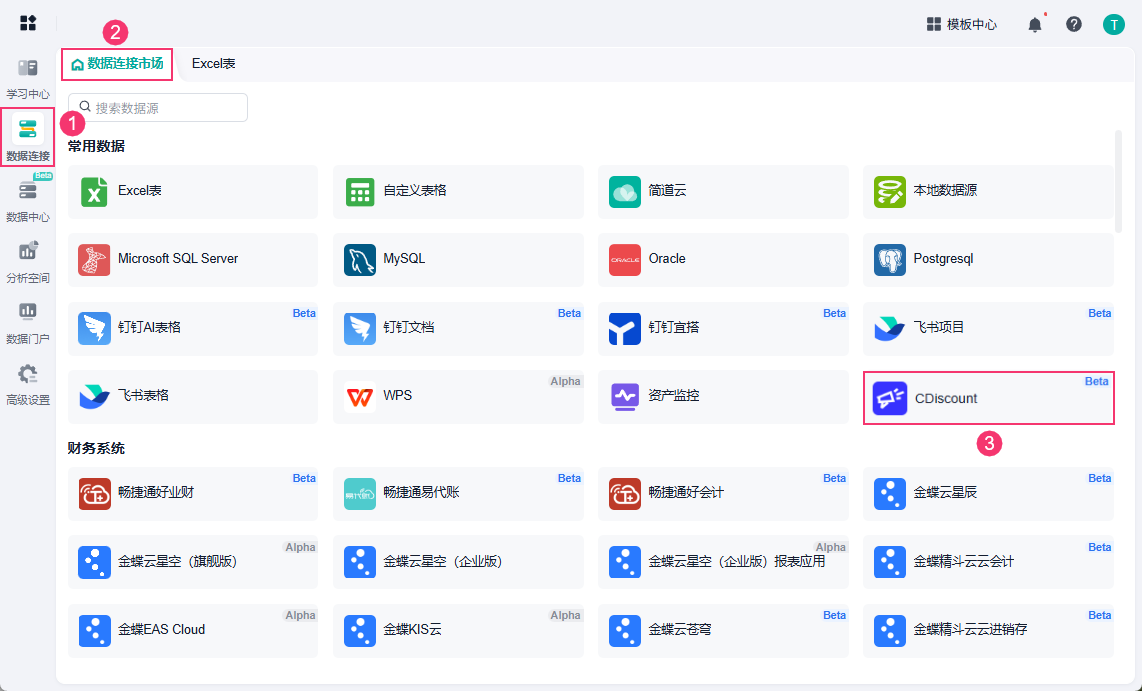The height and width of the screenshot is (691, 1142).
Task: Open the 金蝶EAS Cloud connector
Action: 193,631
